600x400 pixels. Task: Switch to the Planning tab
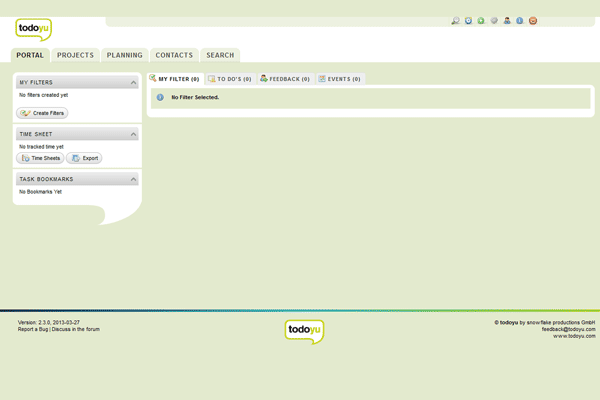pyautogui.click(x=125, y=56)
